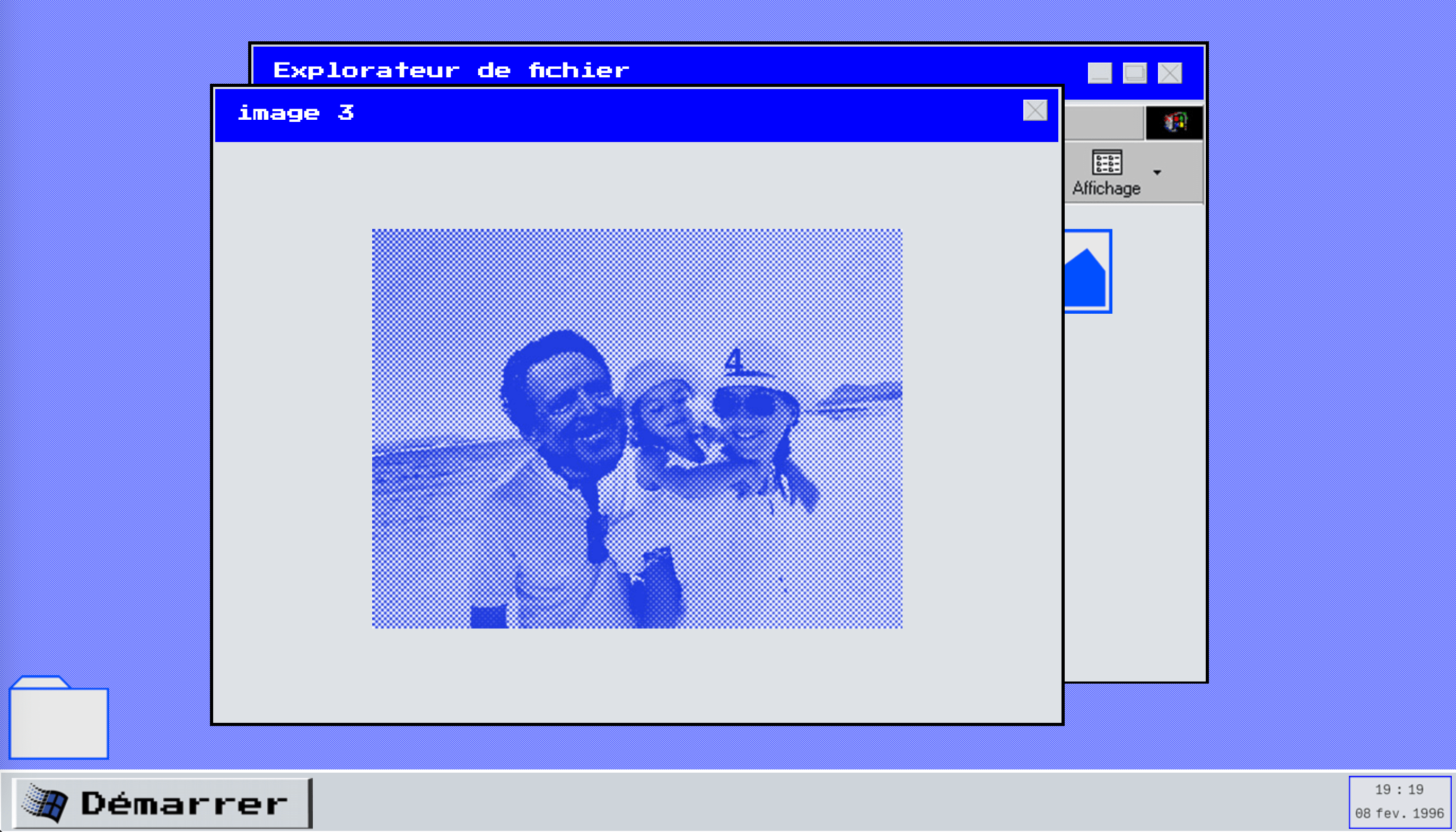This screenshot has height=832, width=1456.
Task: Maximize the Explorateur de fichier window
Action: [x=1135, y=73]
